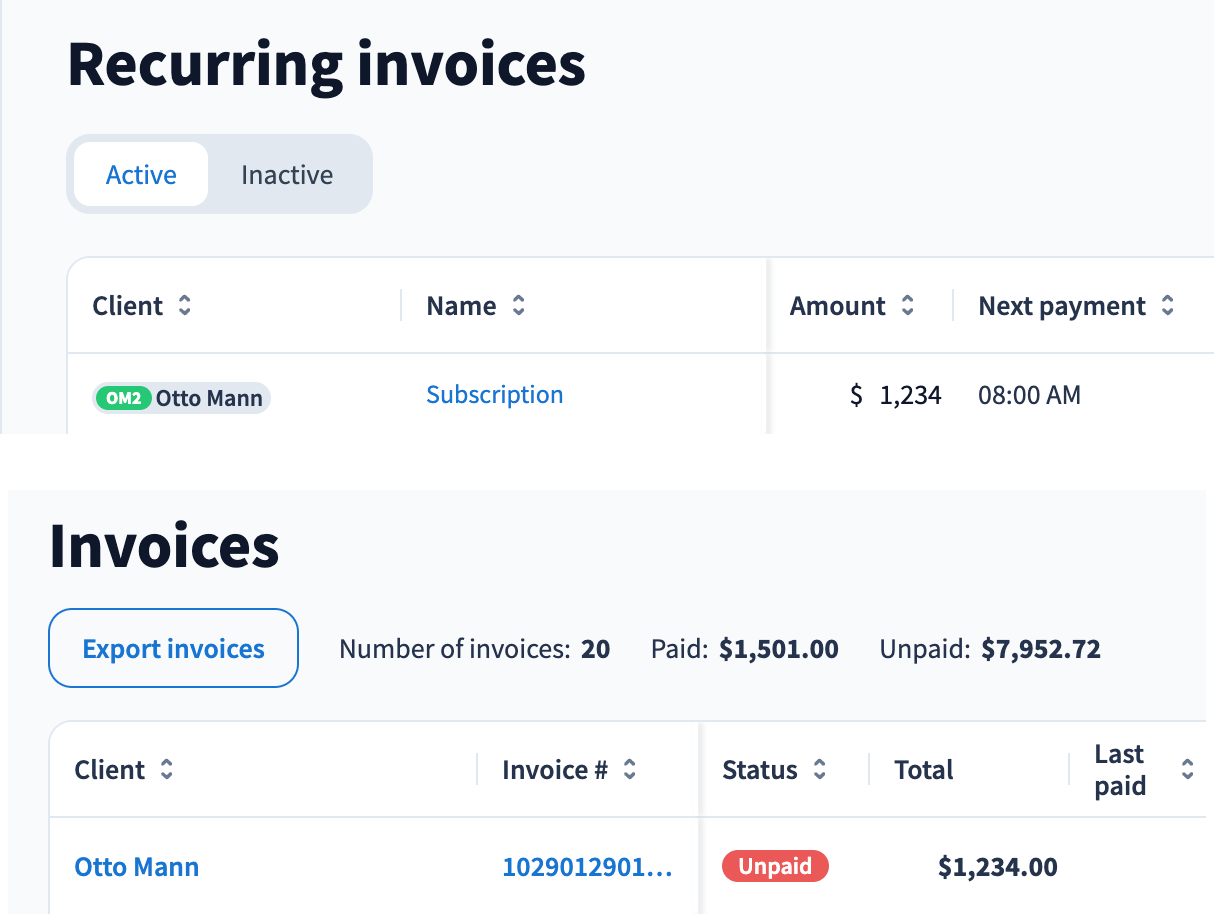Click Client sort arrows in Invoices table
Screen dimensions: 1214x914
pos(166,770)
